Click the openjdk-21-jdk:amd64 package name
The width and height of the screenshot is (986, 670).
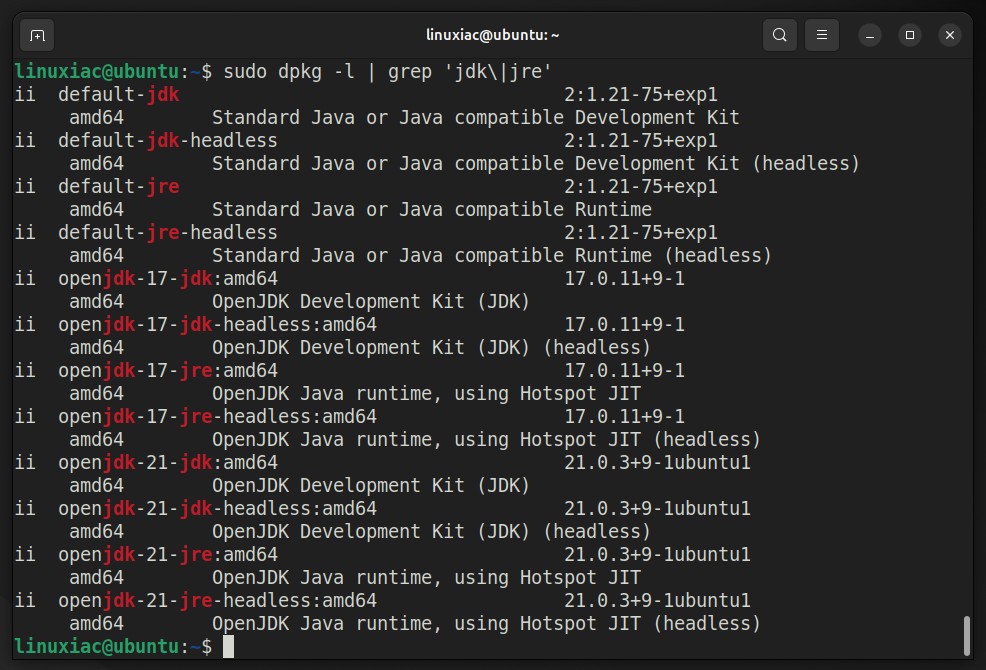(x=168, y=463)
